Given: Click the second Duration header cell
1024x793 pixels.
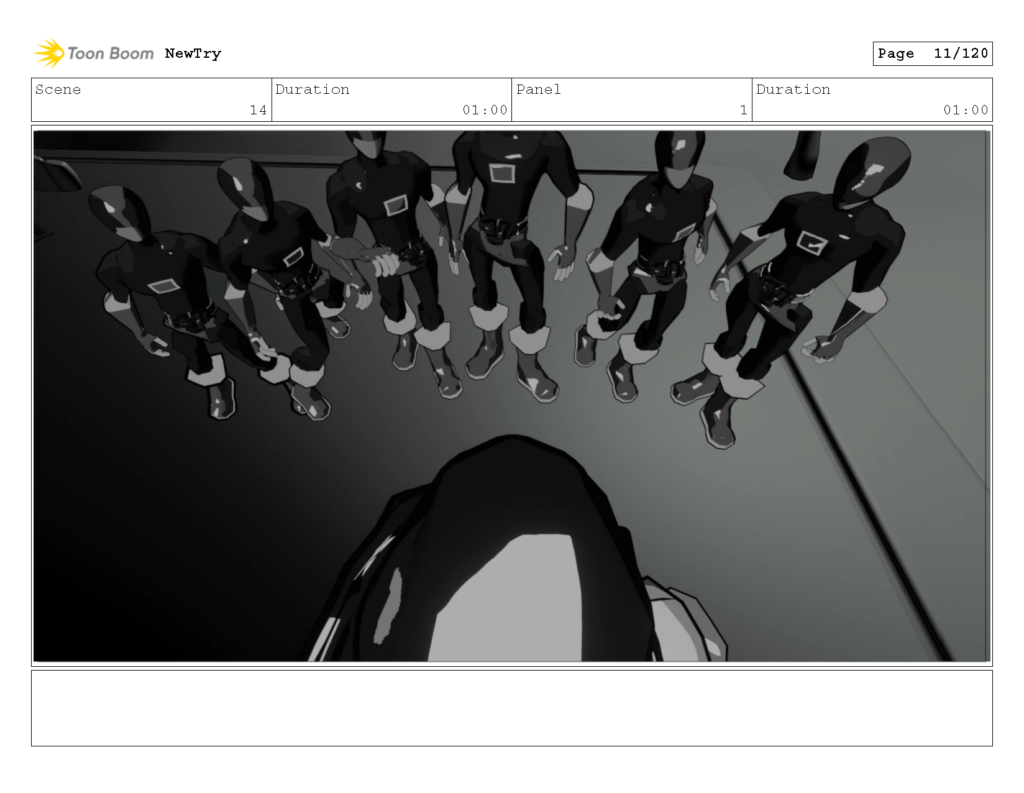Looking at the screenshot, I should click(793, 89).
